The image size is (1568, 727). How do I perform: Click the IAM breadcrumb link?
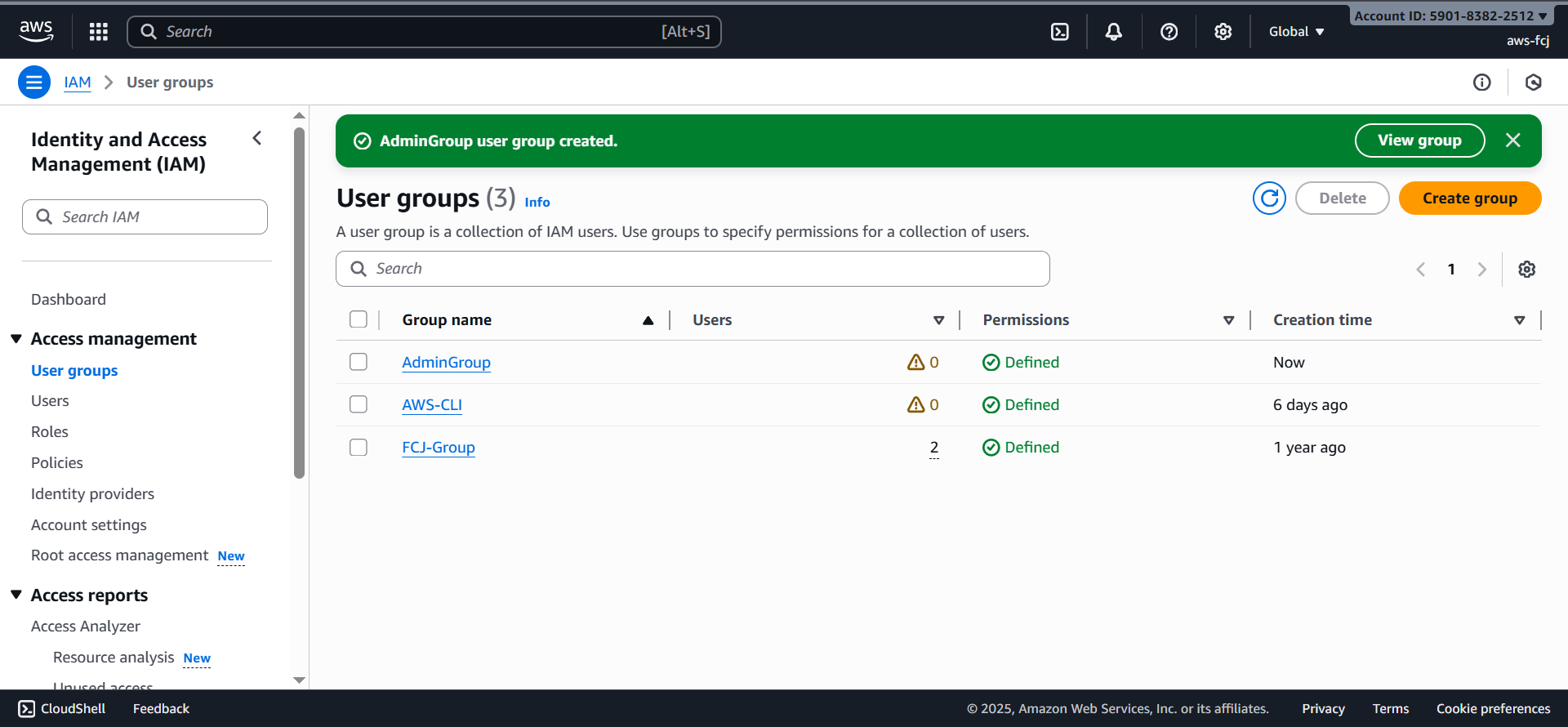pyautogui.click(x=78, y=82)
